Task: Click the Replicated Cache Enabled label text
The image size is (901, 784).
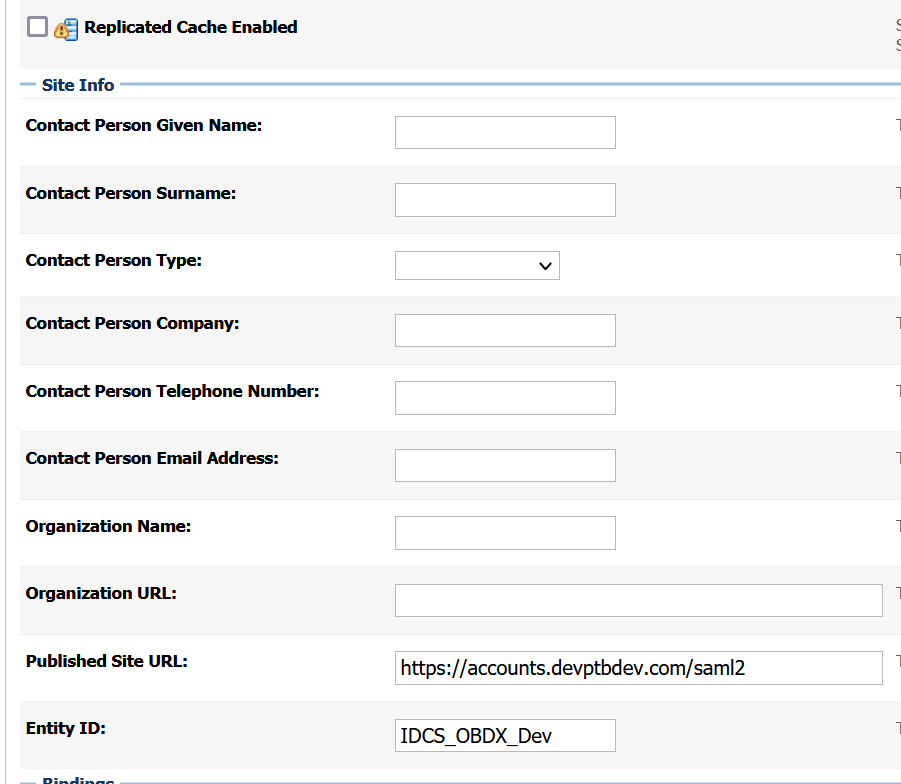Action: coord(190,27)
